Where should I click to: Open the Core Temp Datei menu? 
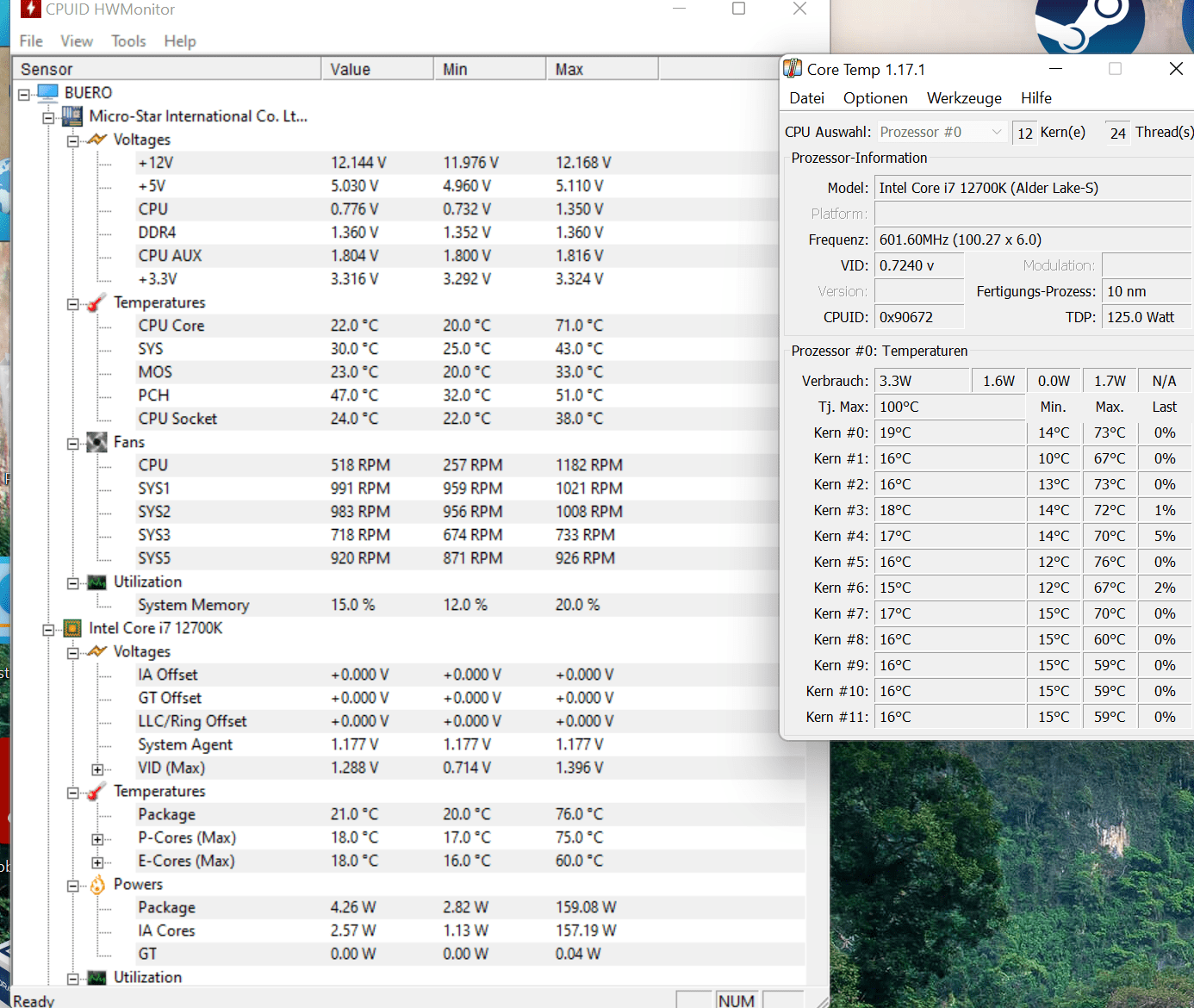[x=807, y=98]
